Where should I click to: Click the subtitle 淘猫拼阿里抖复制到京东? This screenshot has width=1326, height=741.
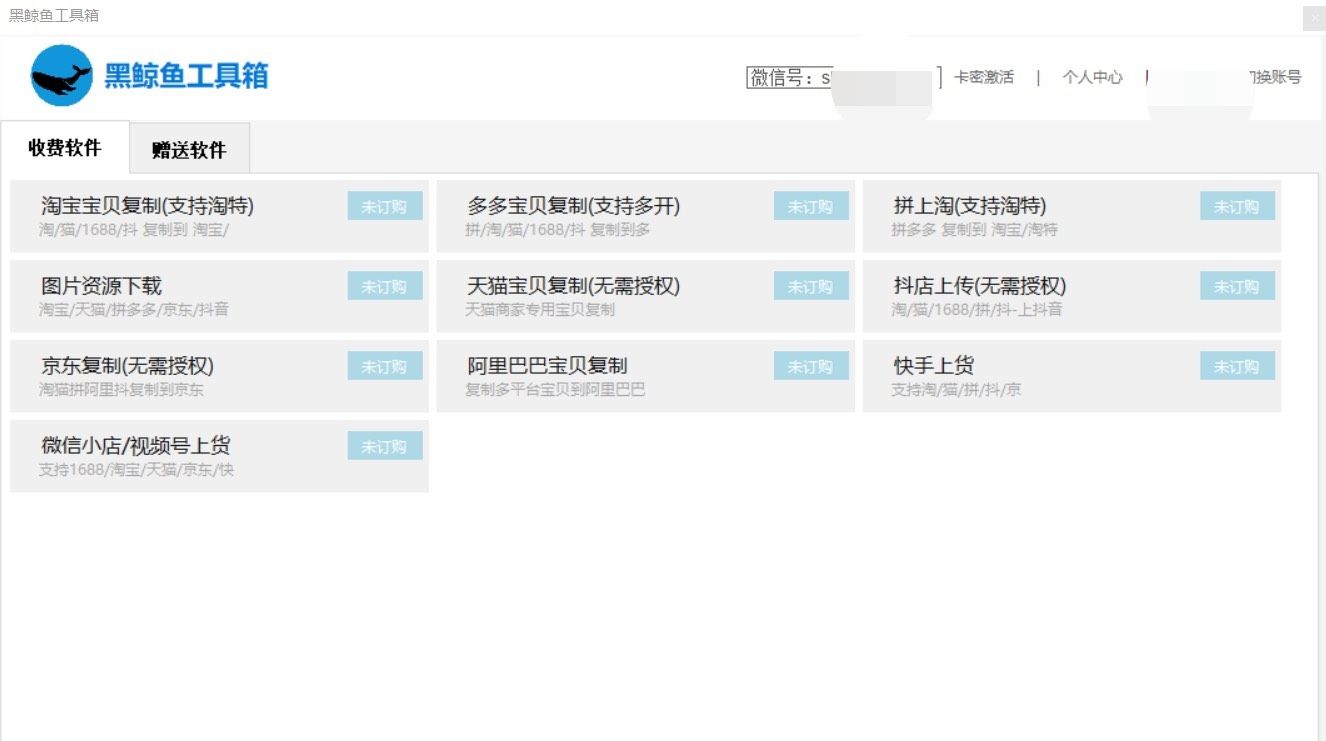(121, 390)
